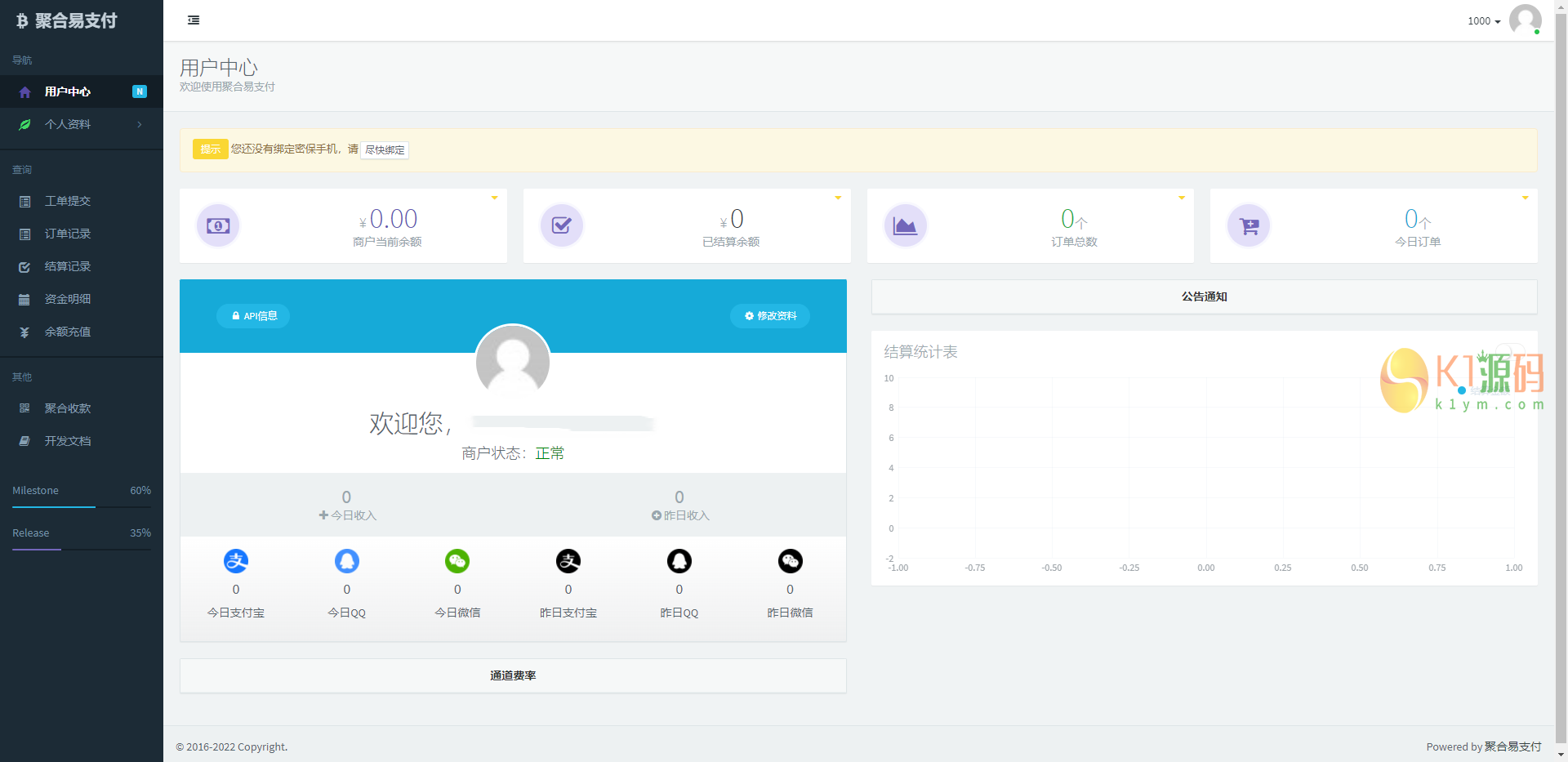Click the book icon beside 开发文档
Image resolution: width=1568 pixels, height=762 pixels.
click(x=24, y=441)
